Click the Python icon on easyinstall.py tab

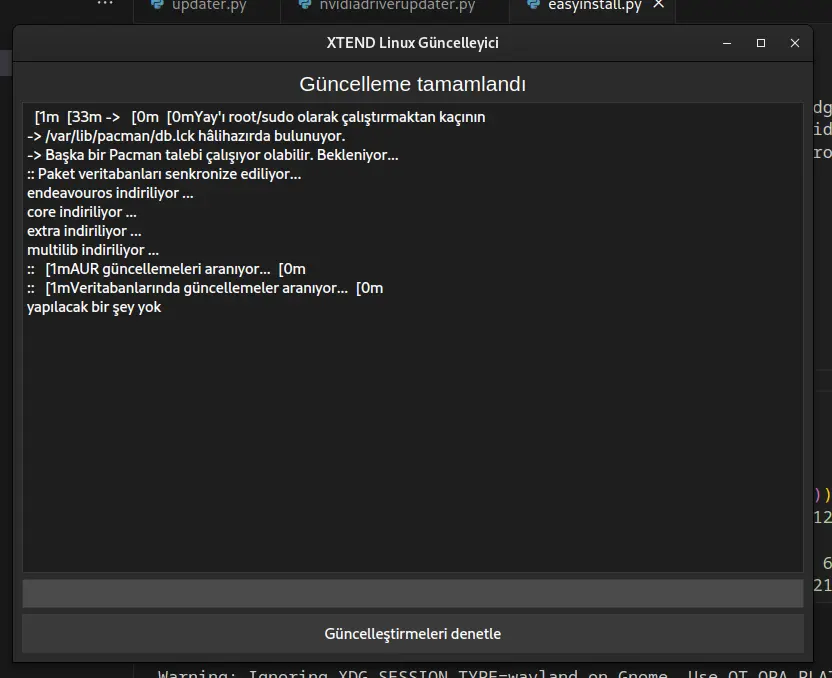(x=533, y=5)
